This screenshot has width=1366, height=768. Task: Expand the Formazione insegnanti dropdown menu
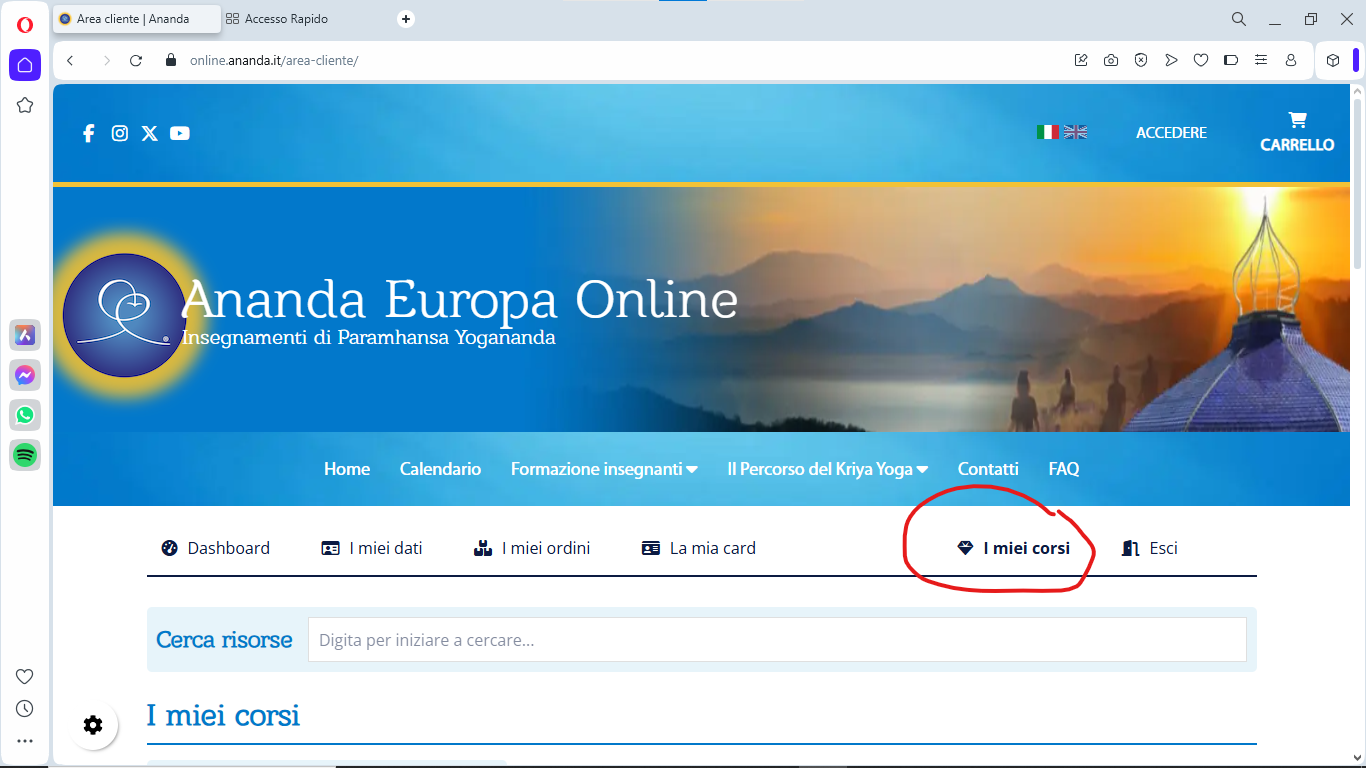pyautogui.click(x=604, y=469)
